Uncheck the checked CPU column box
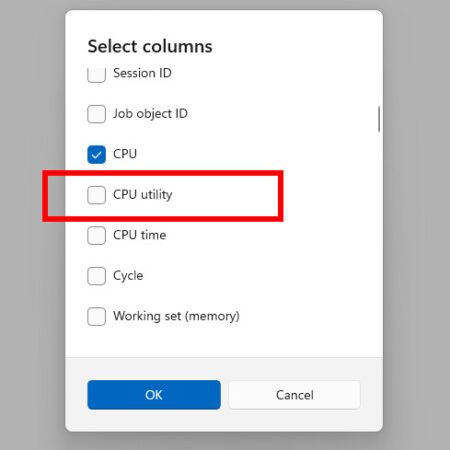This screenshot has height=450, width=450. 96,154
